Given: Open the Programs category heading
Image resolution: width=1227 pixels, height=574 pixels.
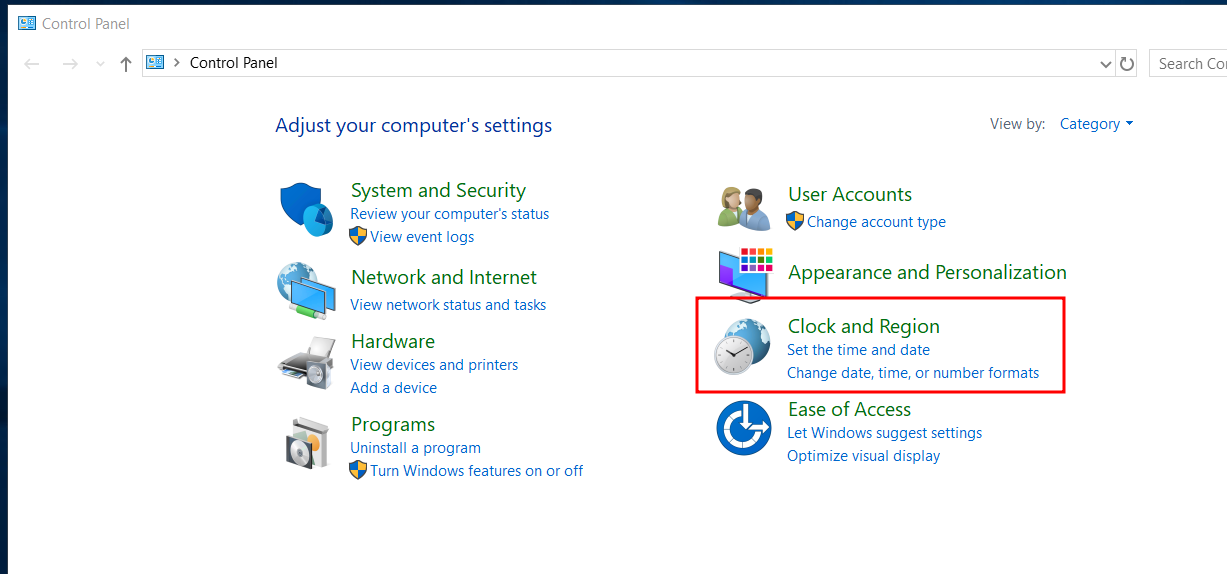Looking at the screenshot, I should (x=393, y=424).
